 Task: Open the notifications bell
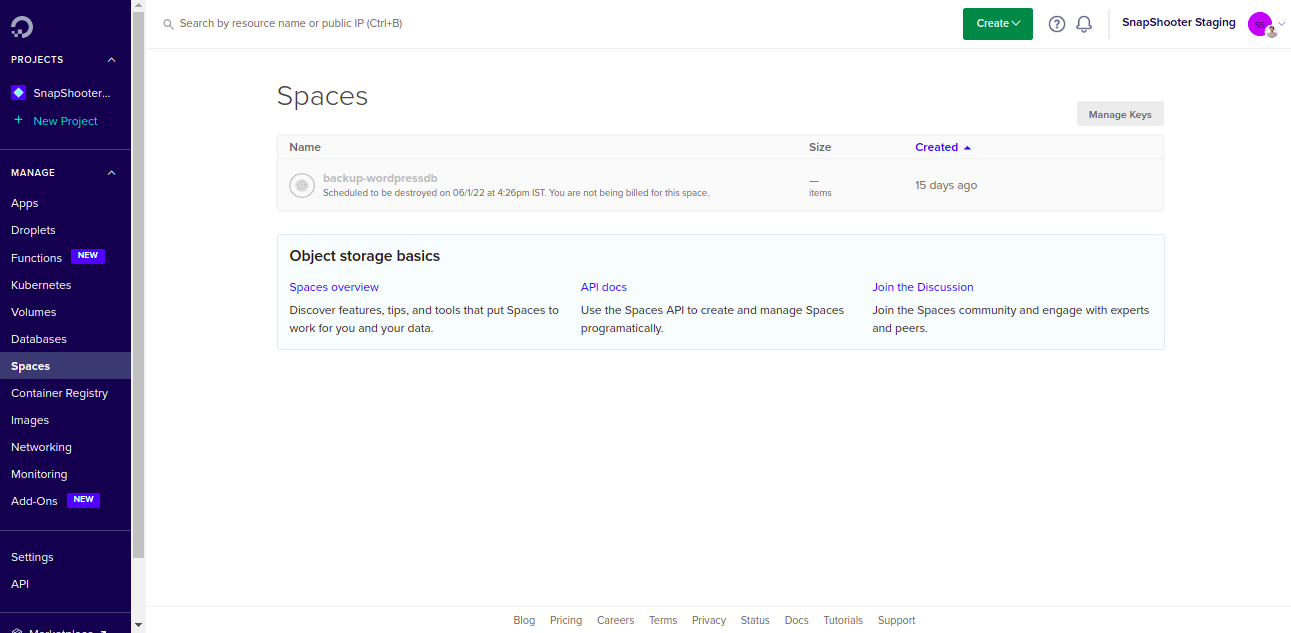click(x=1084, y=24)
